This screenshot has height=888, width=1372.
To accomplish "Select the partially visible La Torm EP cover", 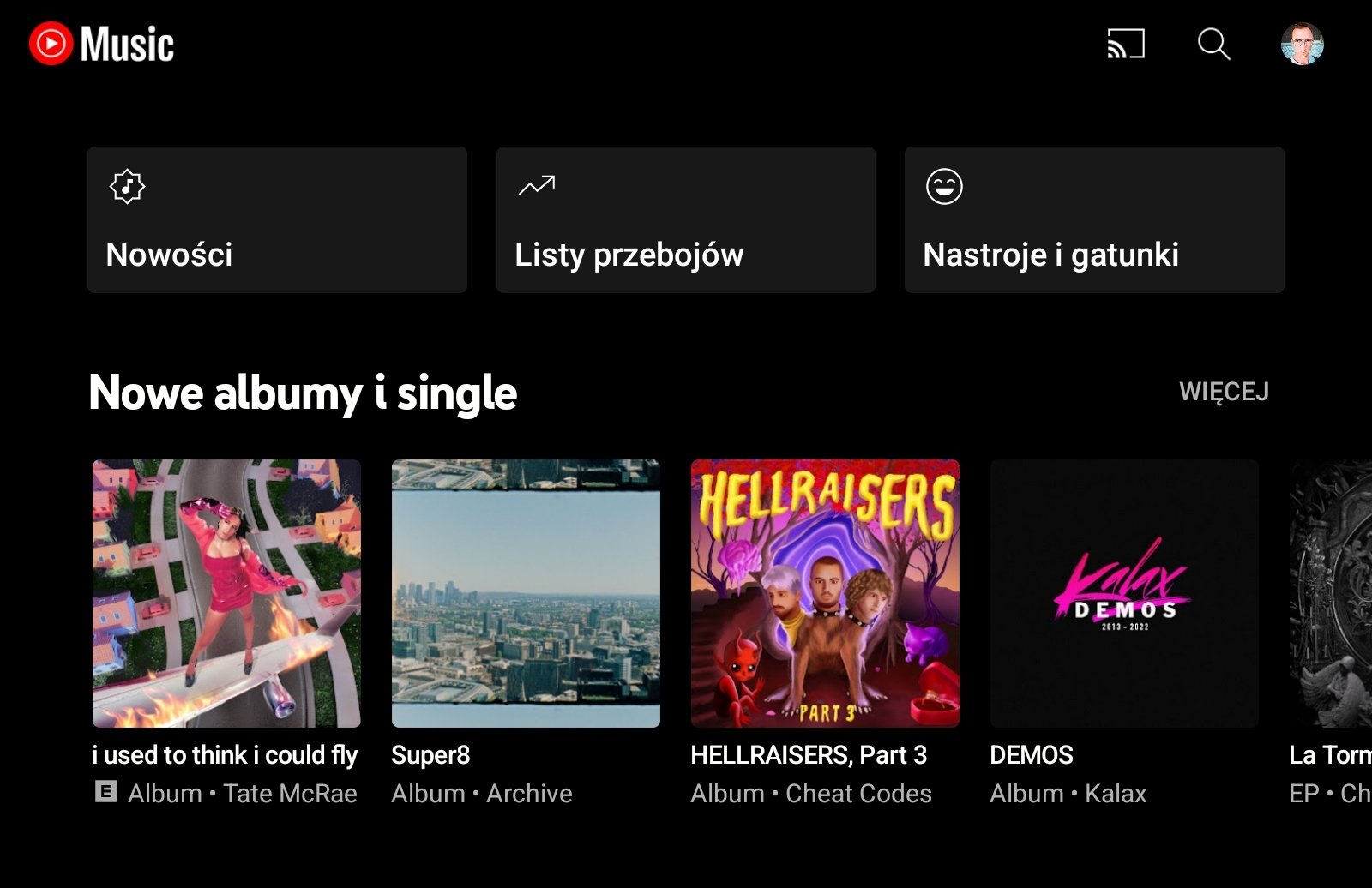I will pos(1331,593).
